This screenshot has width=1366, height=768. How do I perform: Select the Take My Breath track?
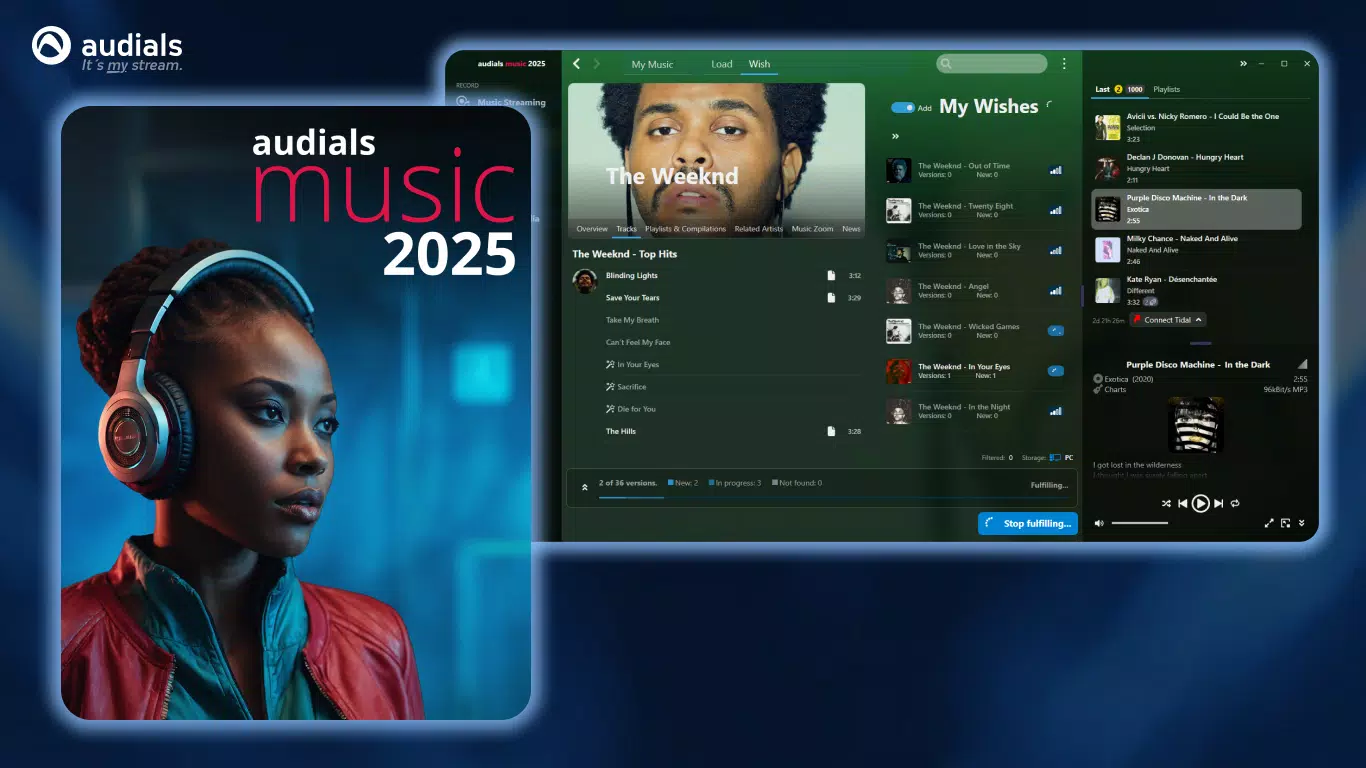click(632, 320)
